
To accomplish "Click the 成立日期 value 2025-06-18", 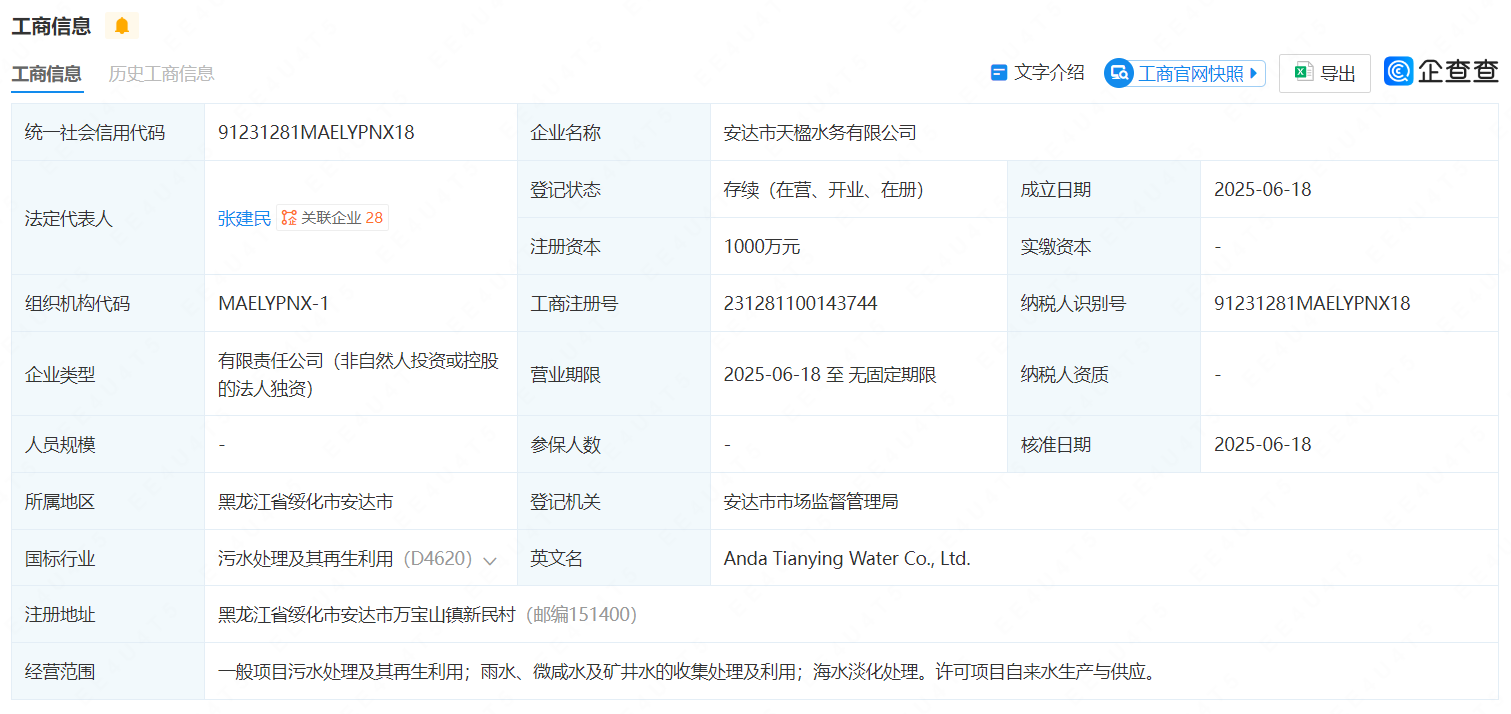I will [1262, 189].
